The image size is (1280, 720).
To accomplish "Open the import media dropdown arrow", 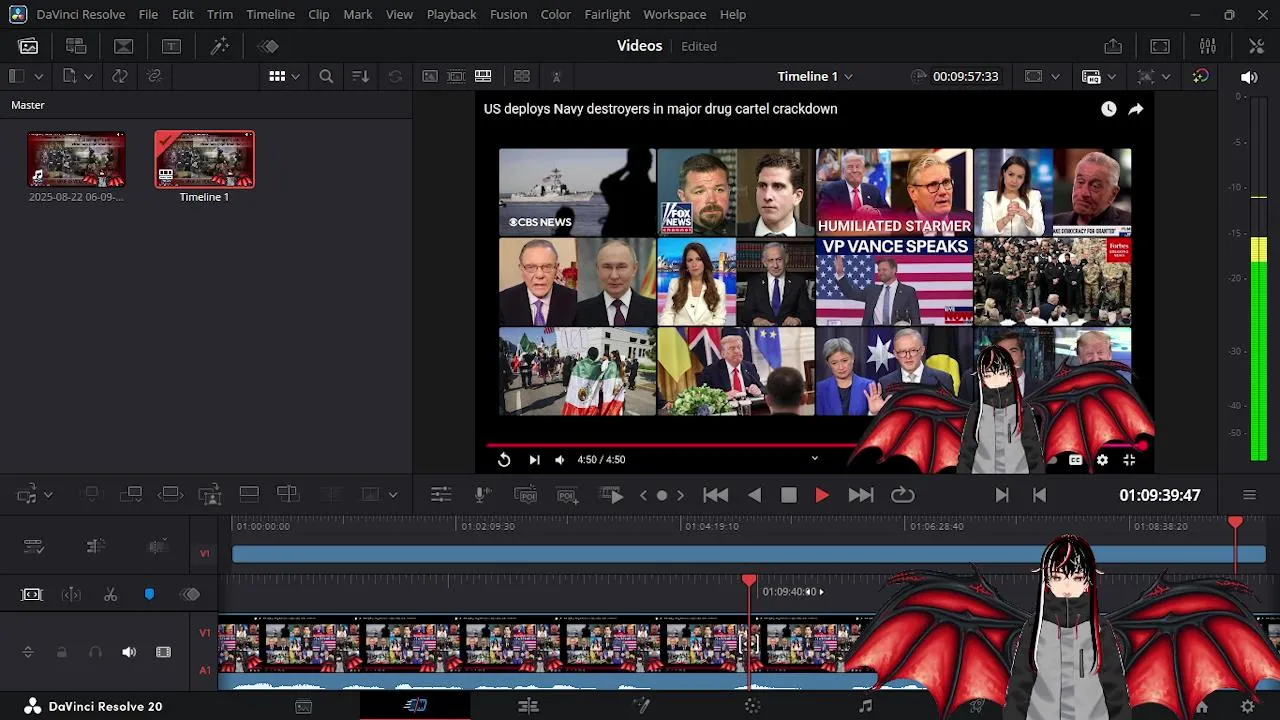I will tap(88, 76).
